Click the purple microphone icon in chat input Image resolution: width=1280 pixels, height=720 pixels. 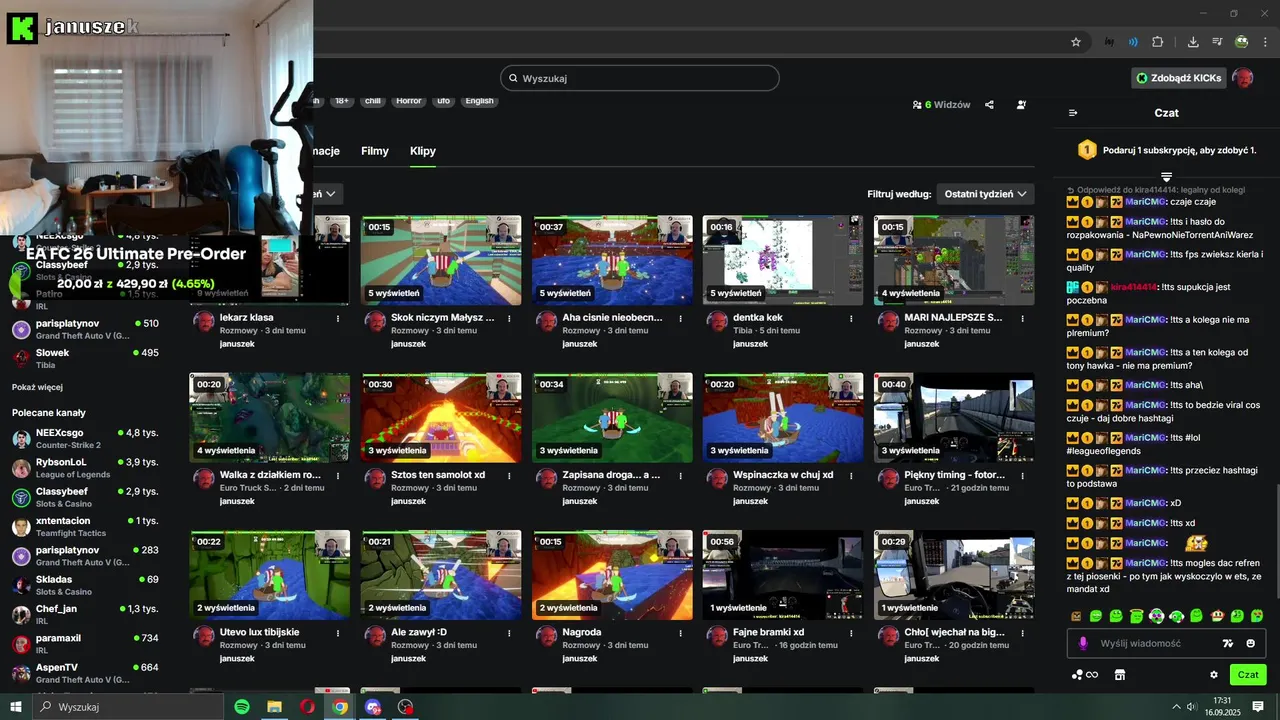[1082, 644]
